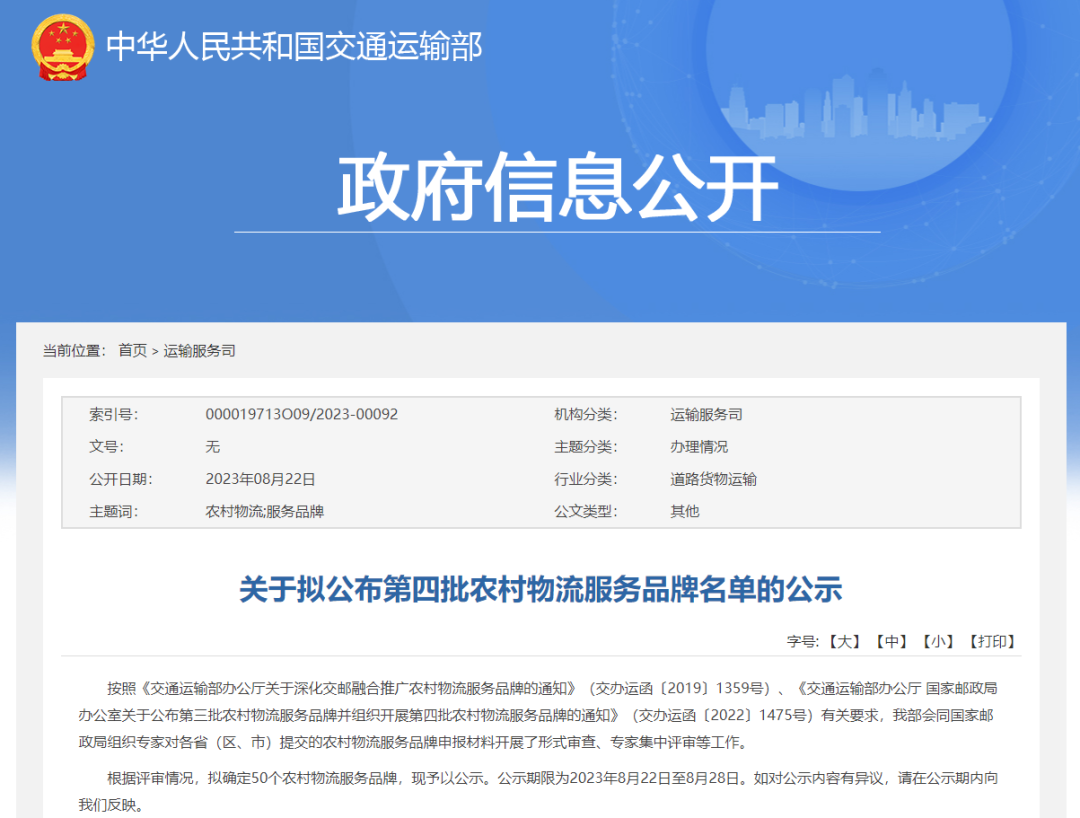The width and height of the screenshot is (1080, 818).
Task: Click the paragraph beginning 按照《交通运输部办公厅
Action: [x=538, y=715]
